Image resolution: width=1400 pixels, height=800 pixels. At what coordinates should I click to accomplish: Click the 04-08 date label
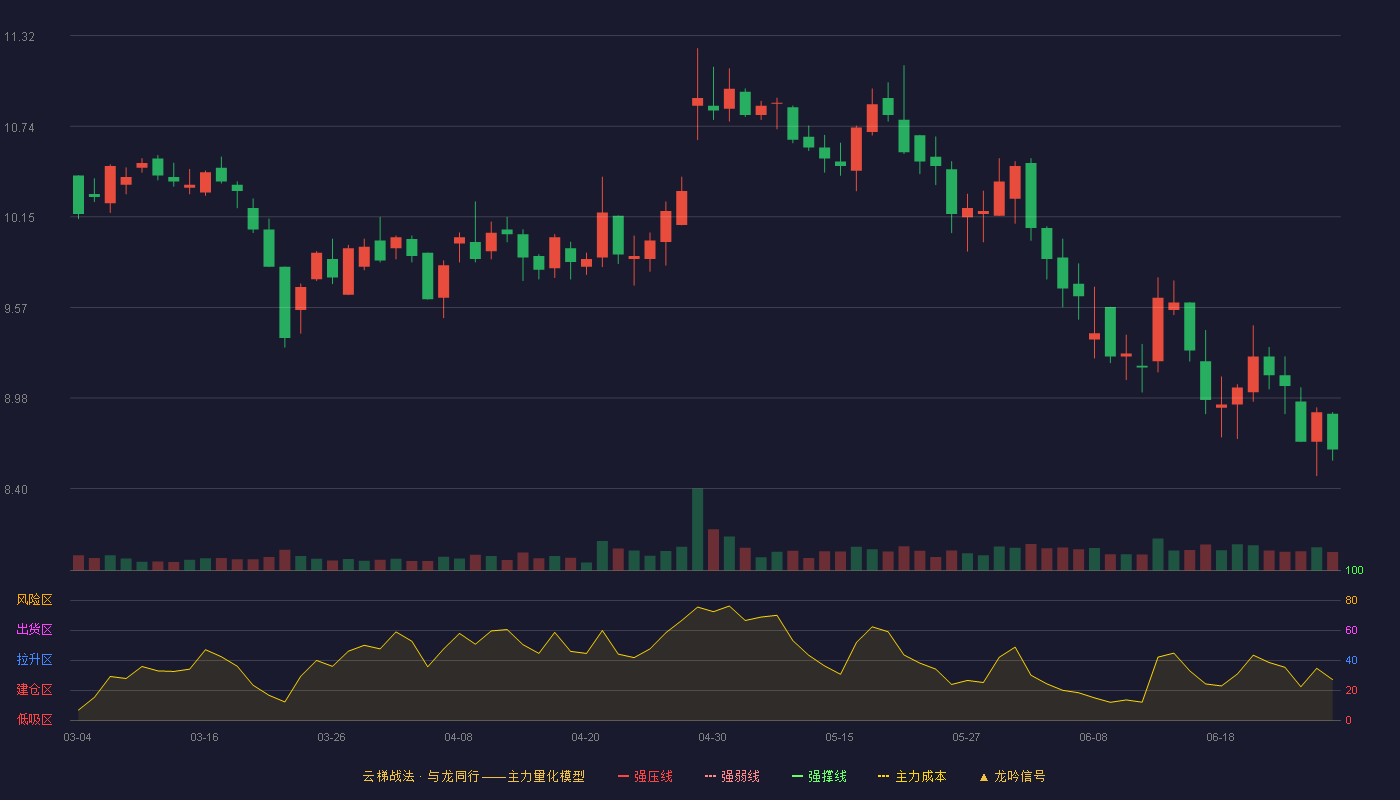click(458, 737)
